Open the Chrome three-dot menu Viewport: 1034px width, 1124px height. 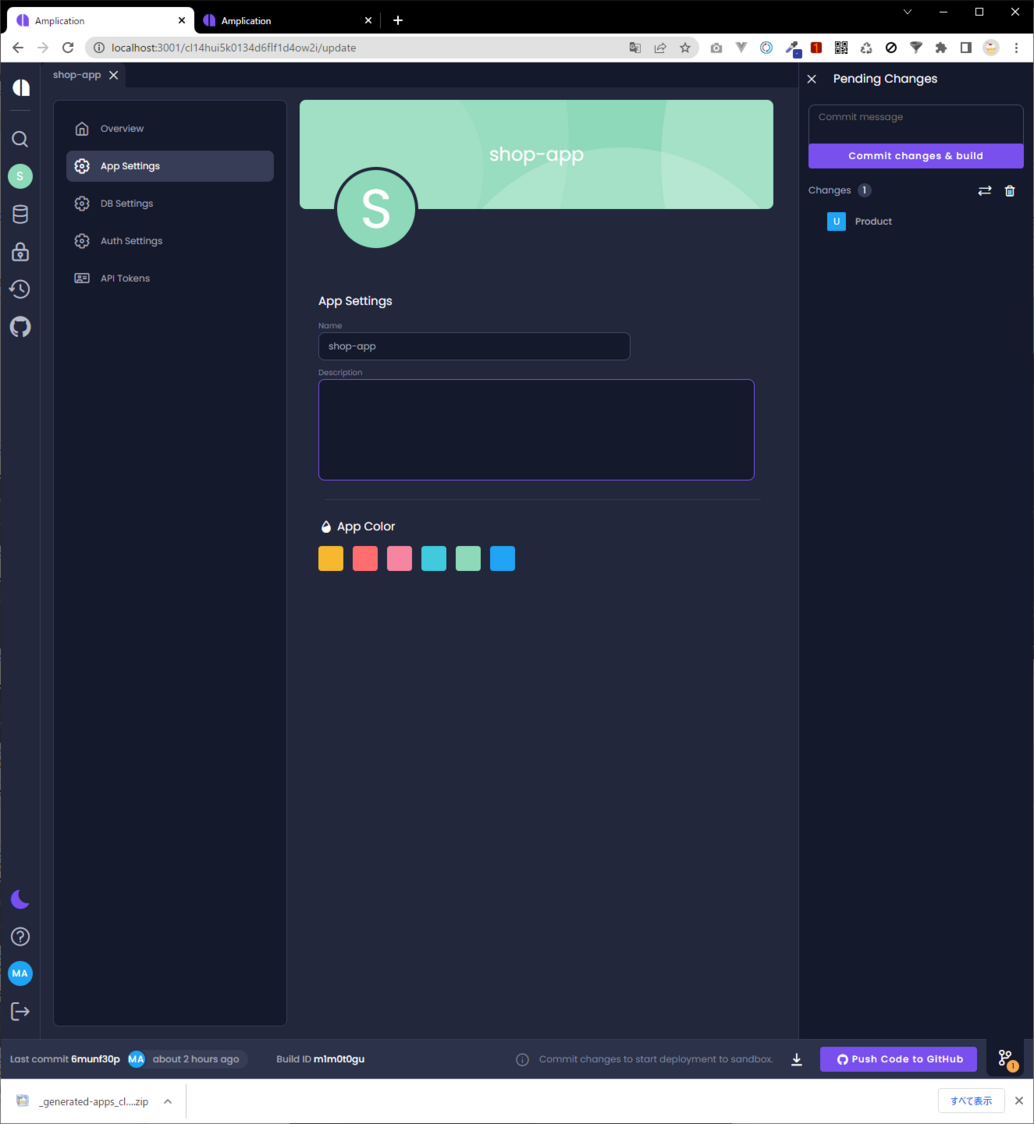(x=1016, y=48)
